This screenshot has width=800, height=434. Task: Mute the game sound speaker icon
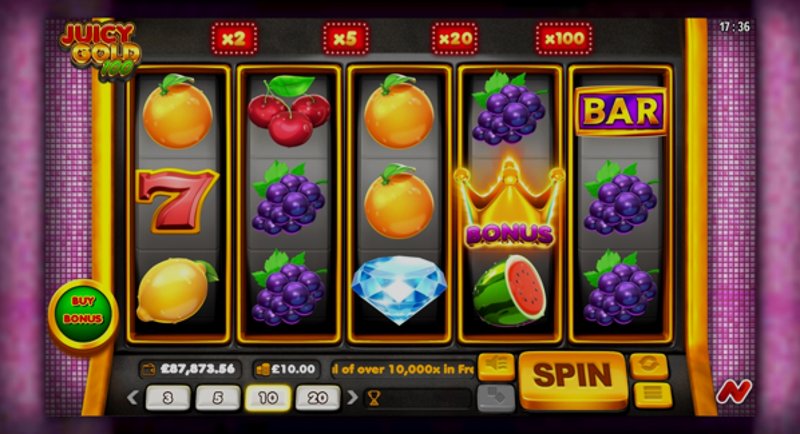(x=496, y=366)
